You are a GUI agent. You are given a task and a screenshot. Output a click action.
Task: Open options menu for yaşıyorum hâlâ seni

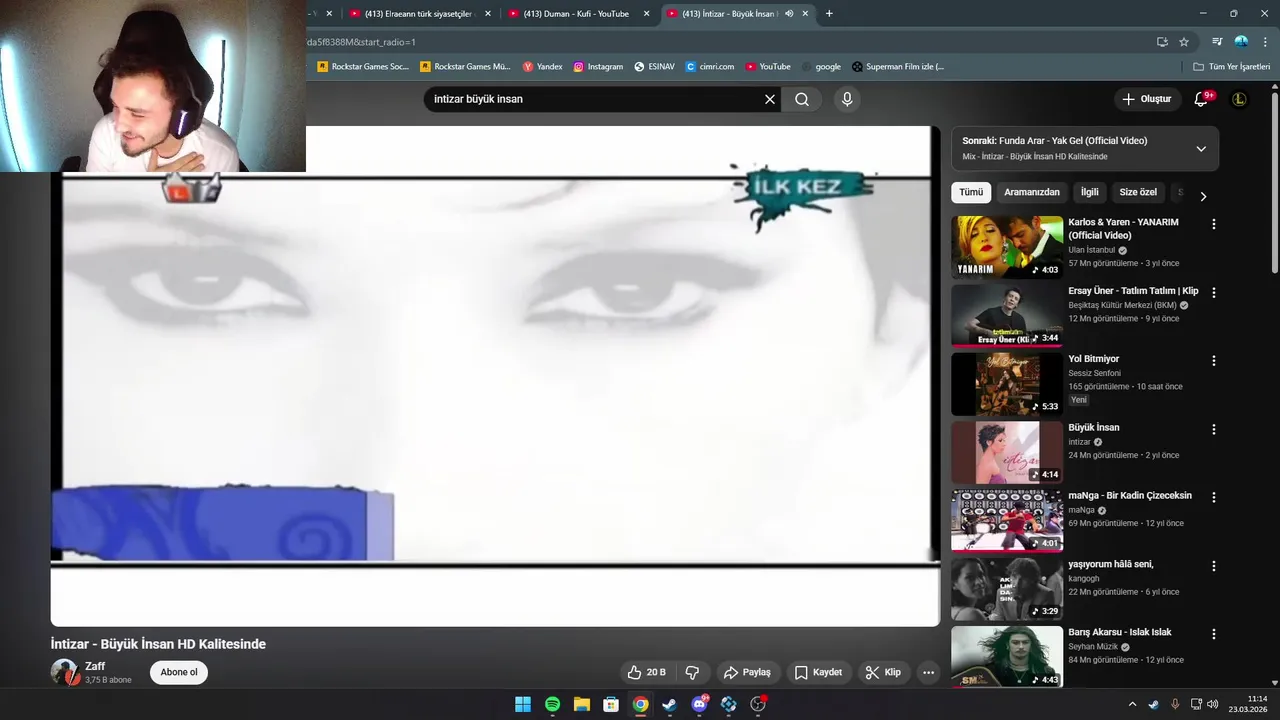tap(1214, 566)
